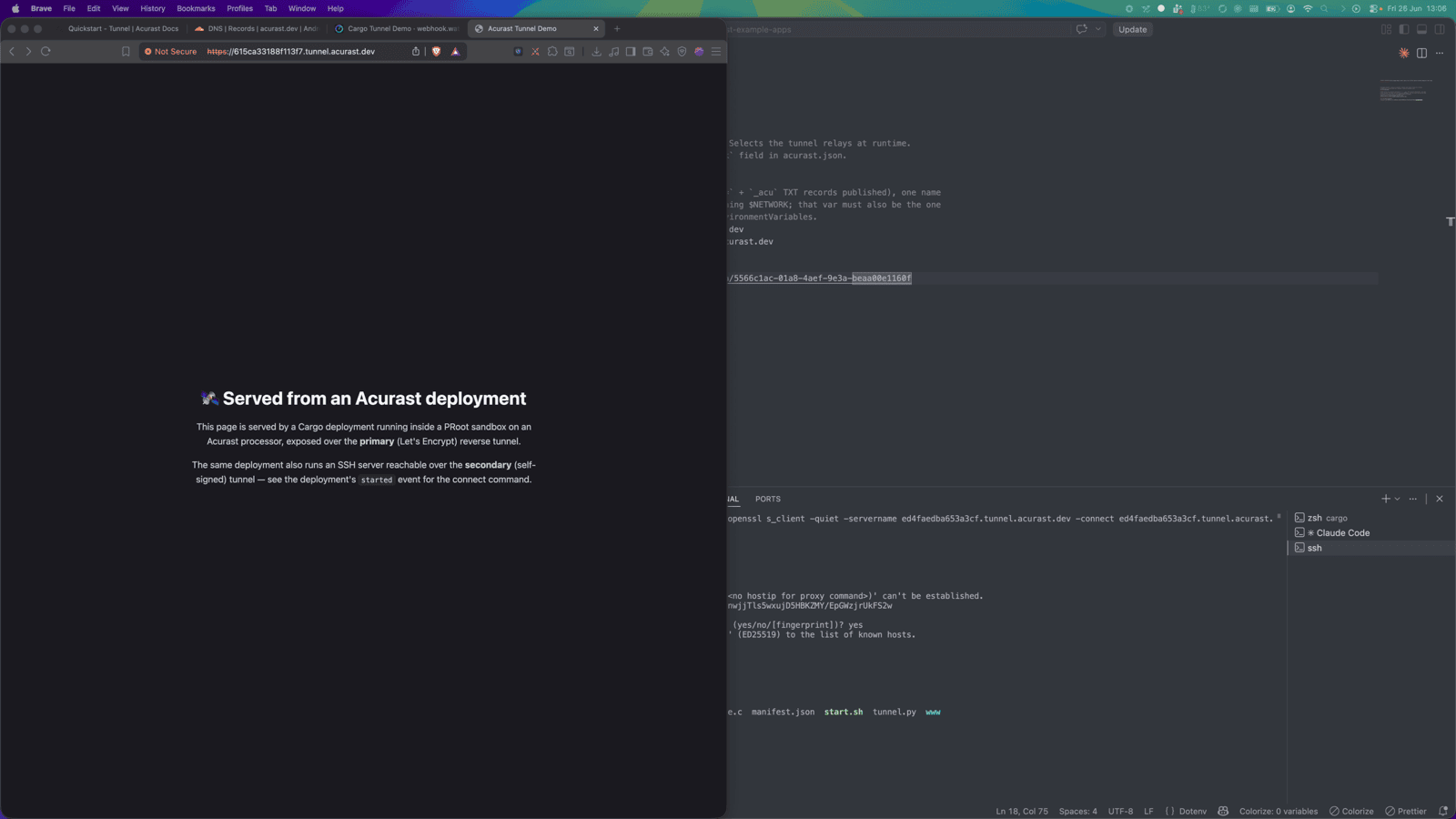
Task: Close the Acurast Tunnel Demo tab
Action: point(596,28)
